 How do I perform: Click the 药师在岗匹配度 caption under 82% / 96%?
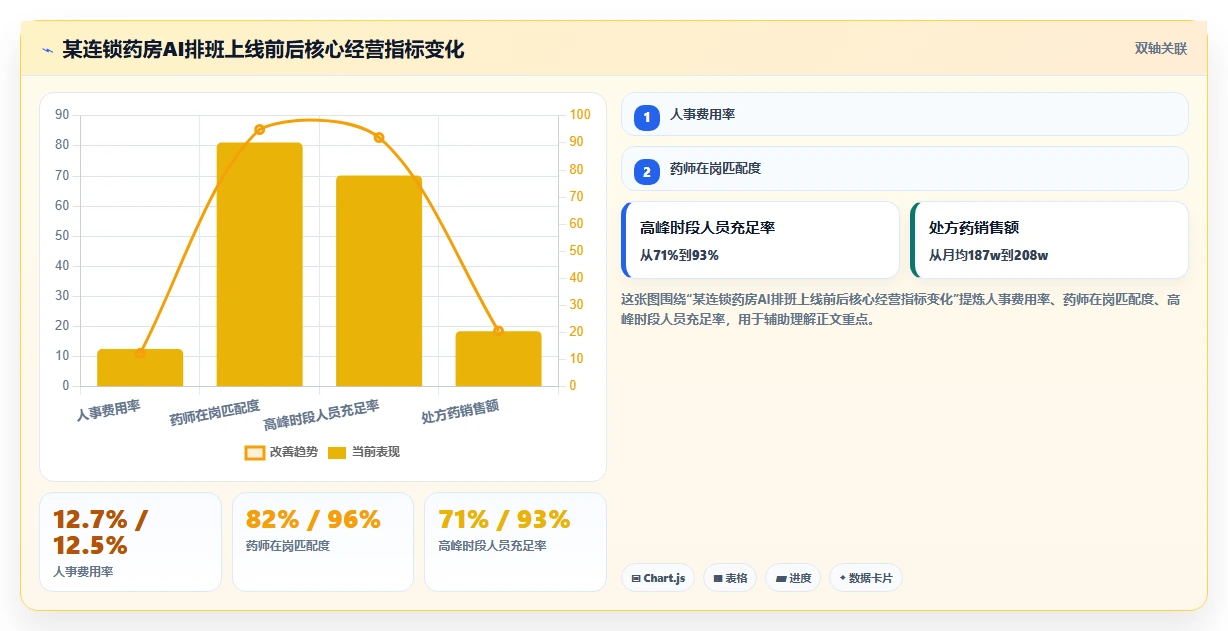288,546
